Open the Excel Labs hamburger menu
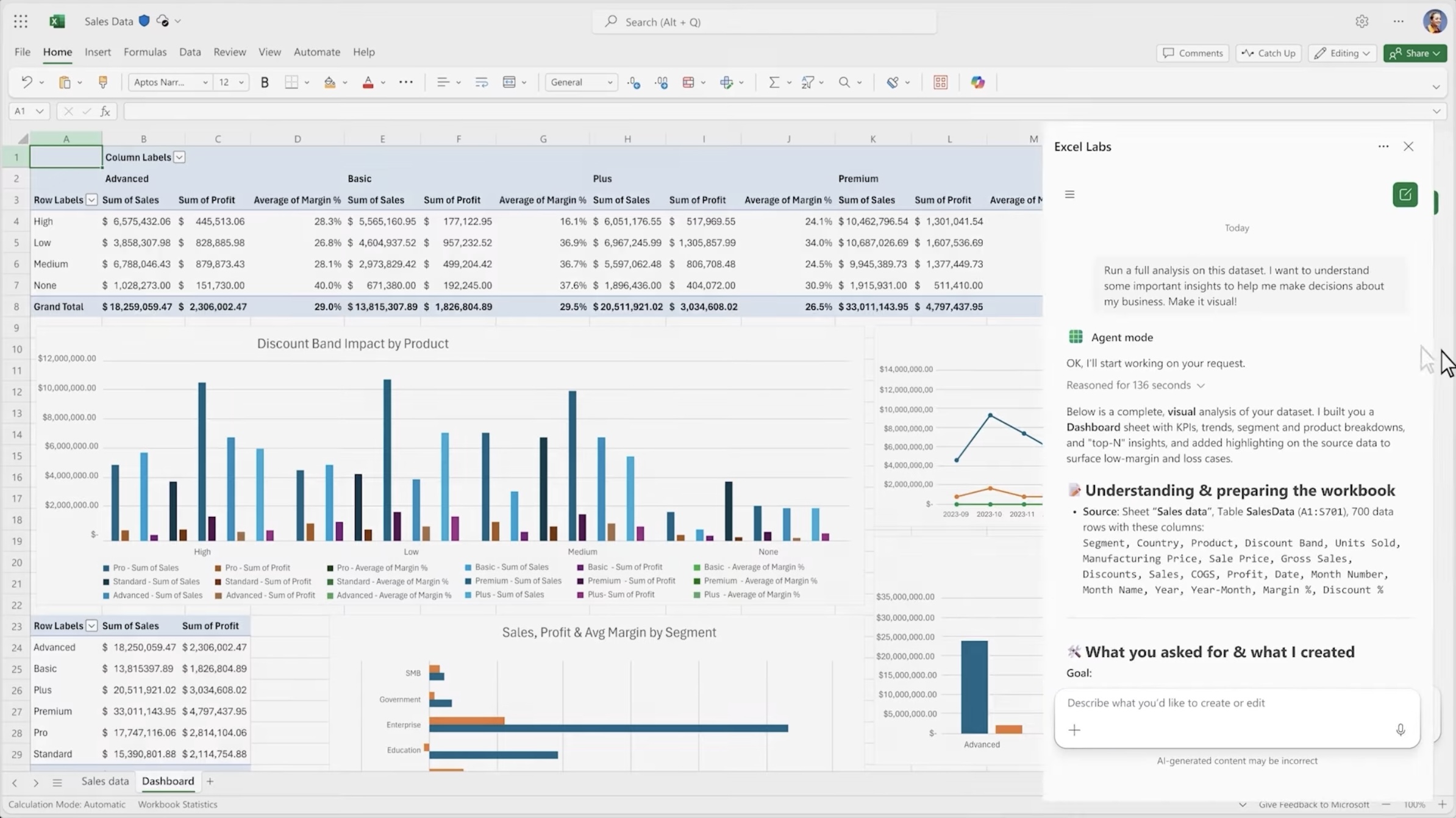This screenshot has width=1456, height=818. pyautogui.click(x=1070, y=194)
